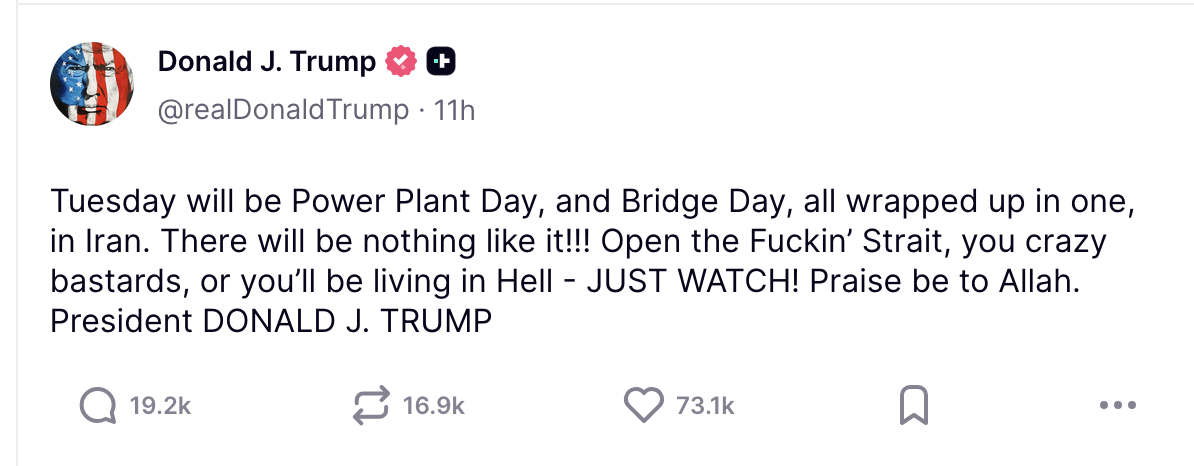Screen dimensions: 1194x466
Task: Click the "Praise be to Allah." sentence
Action: (x=945, y=282)
